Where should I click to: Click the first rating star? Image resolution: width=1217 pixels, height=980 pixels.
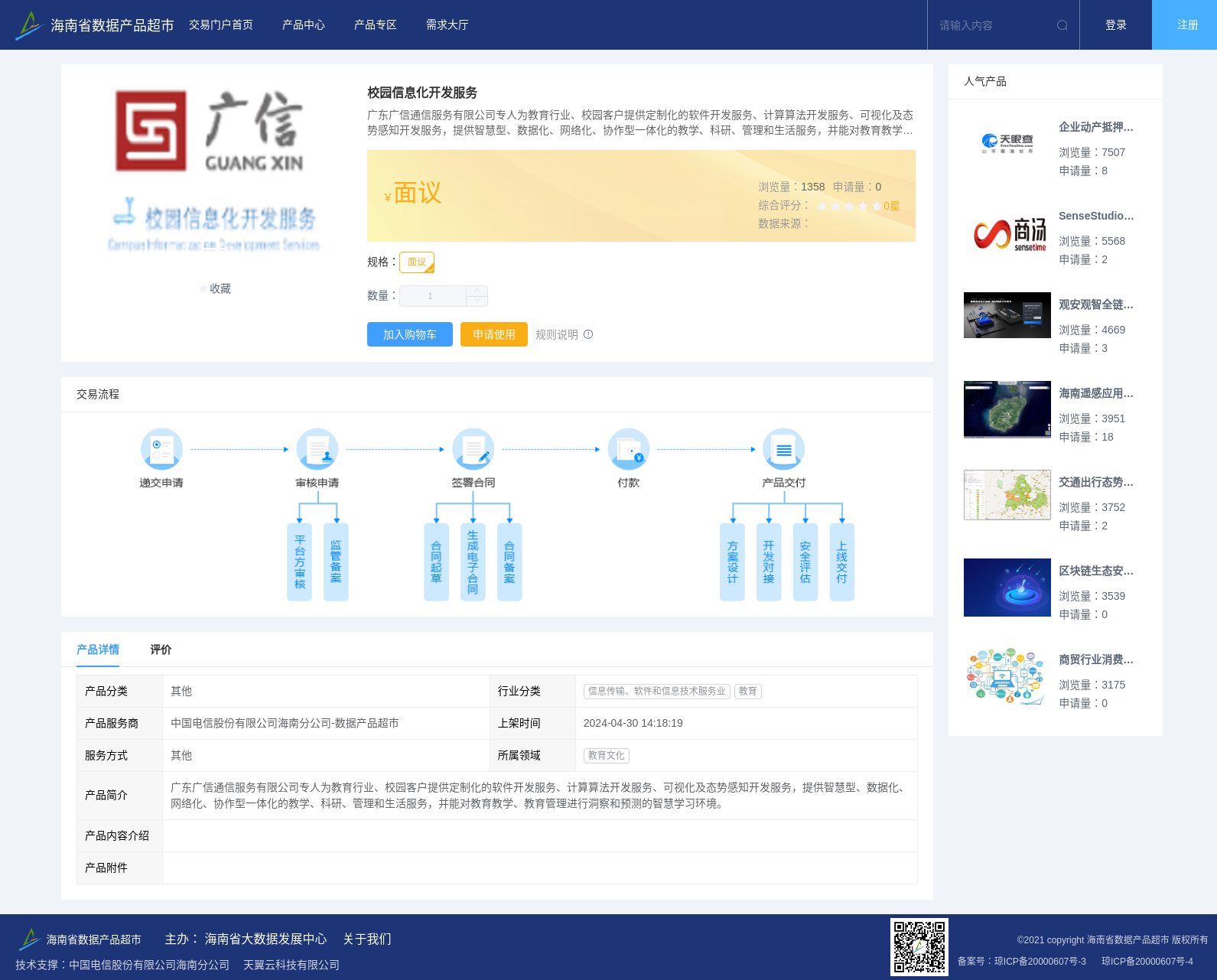pos(822,206)
